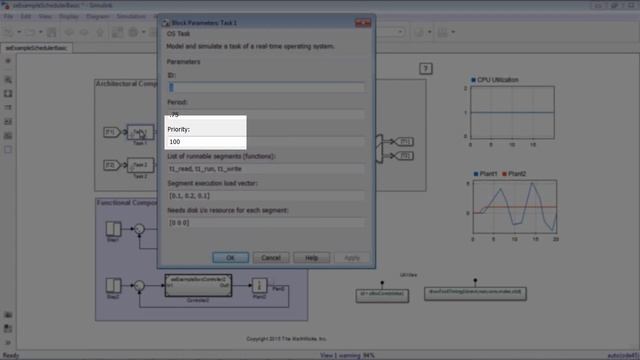The width and height of the screenshot is (640, 360).
Task: Click the T1 From tag block
Action: pos(111,132)
